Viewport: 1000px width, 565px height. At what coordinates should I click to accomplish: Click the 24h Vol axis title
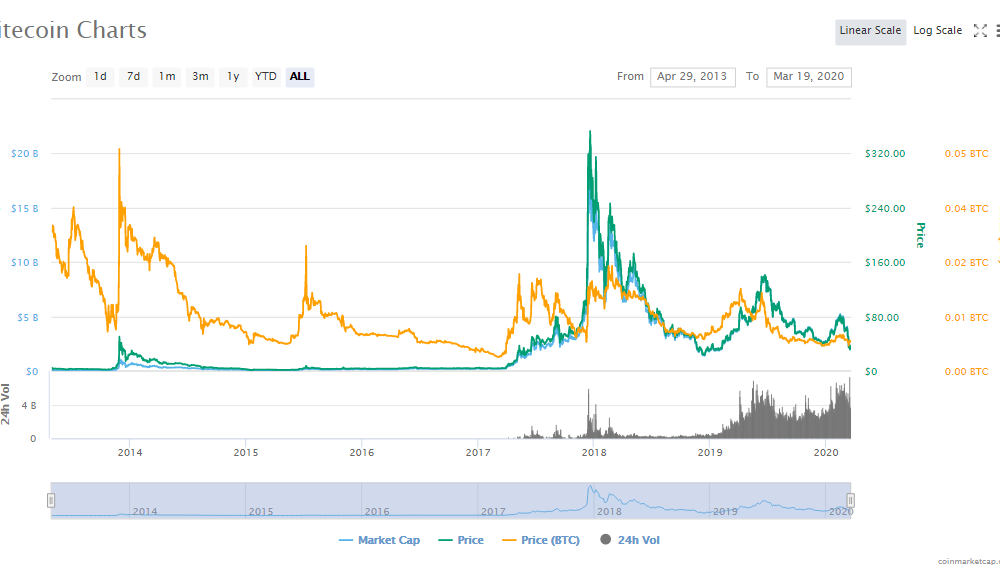tap(6, 404)
